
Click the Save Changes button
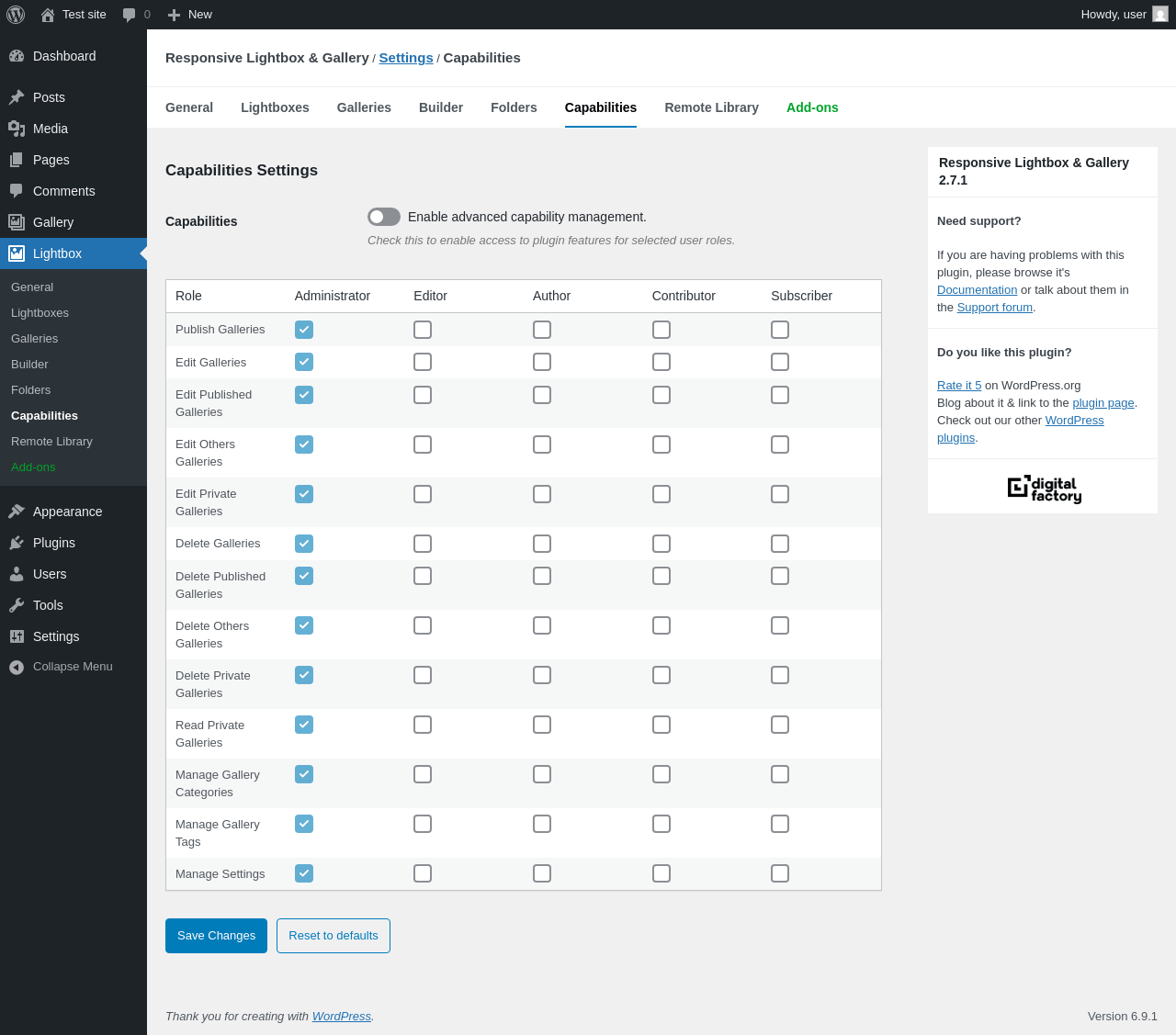[x=216, y=936]
